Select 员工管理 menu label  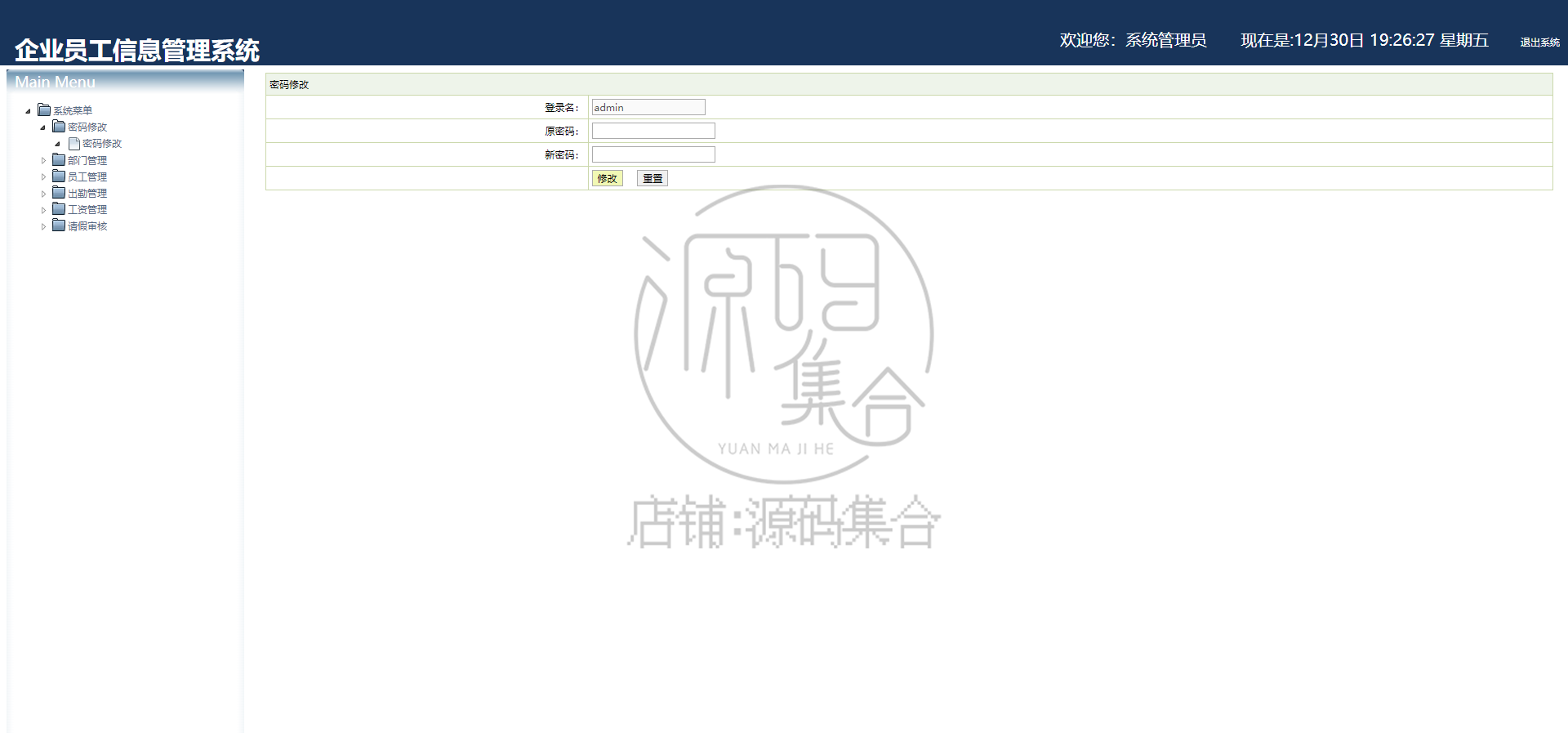pyautogui.click(x=87, y=177)
